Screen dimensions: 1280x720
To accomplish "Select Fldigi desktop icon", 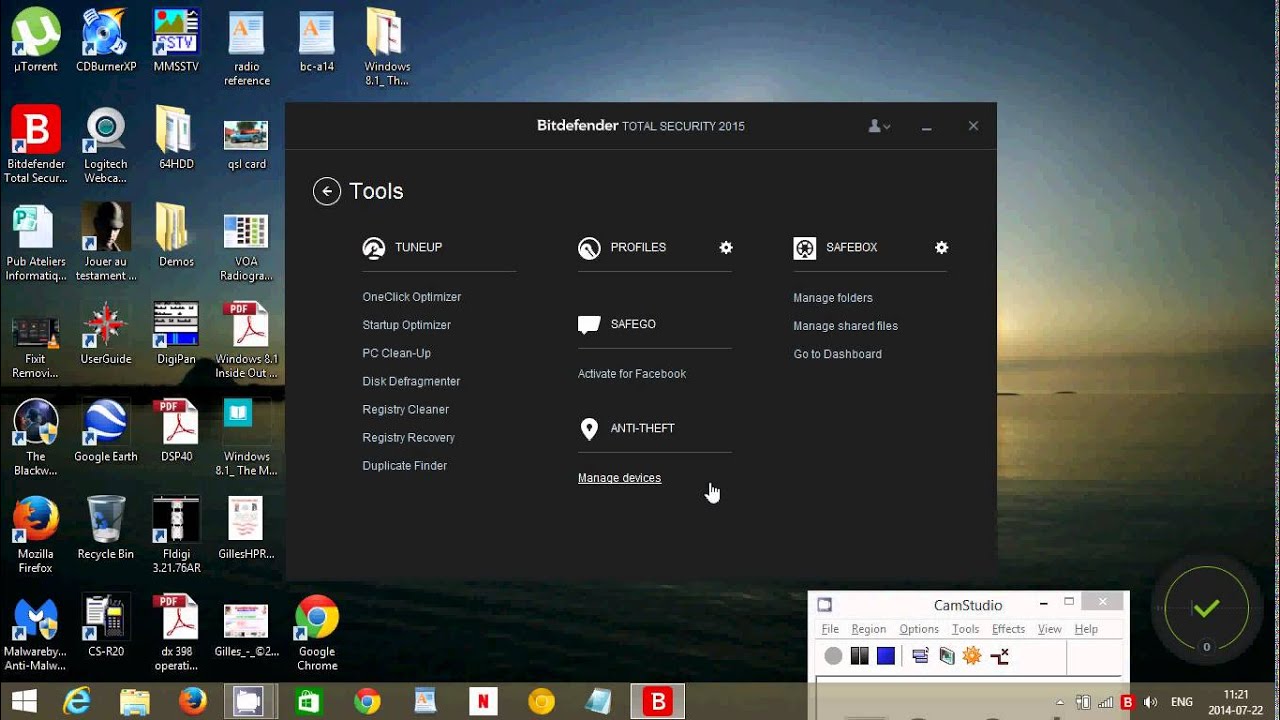I will [176, 535].
